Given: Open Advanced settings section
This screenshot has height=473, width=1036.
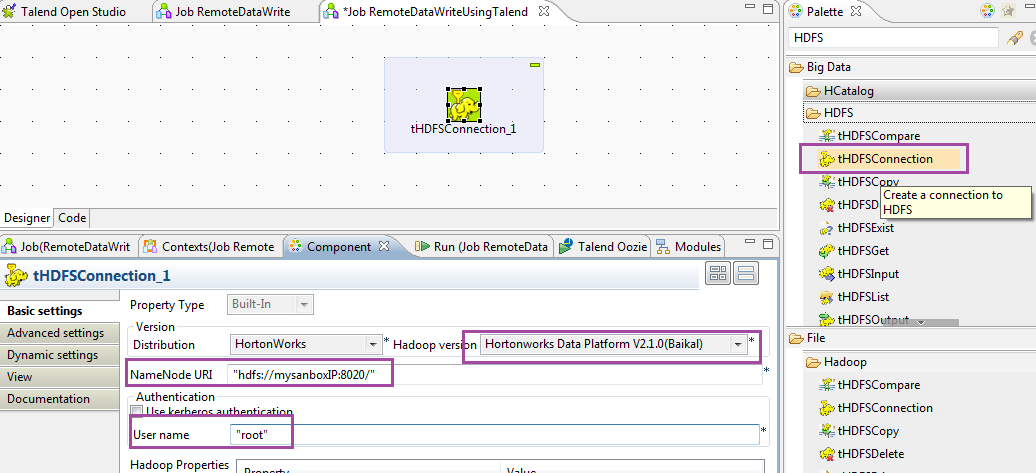Looking at the screenshot, I should click(x=59, y=333).
